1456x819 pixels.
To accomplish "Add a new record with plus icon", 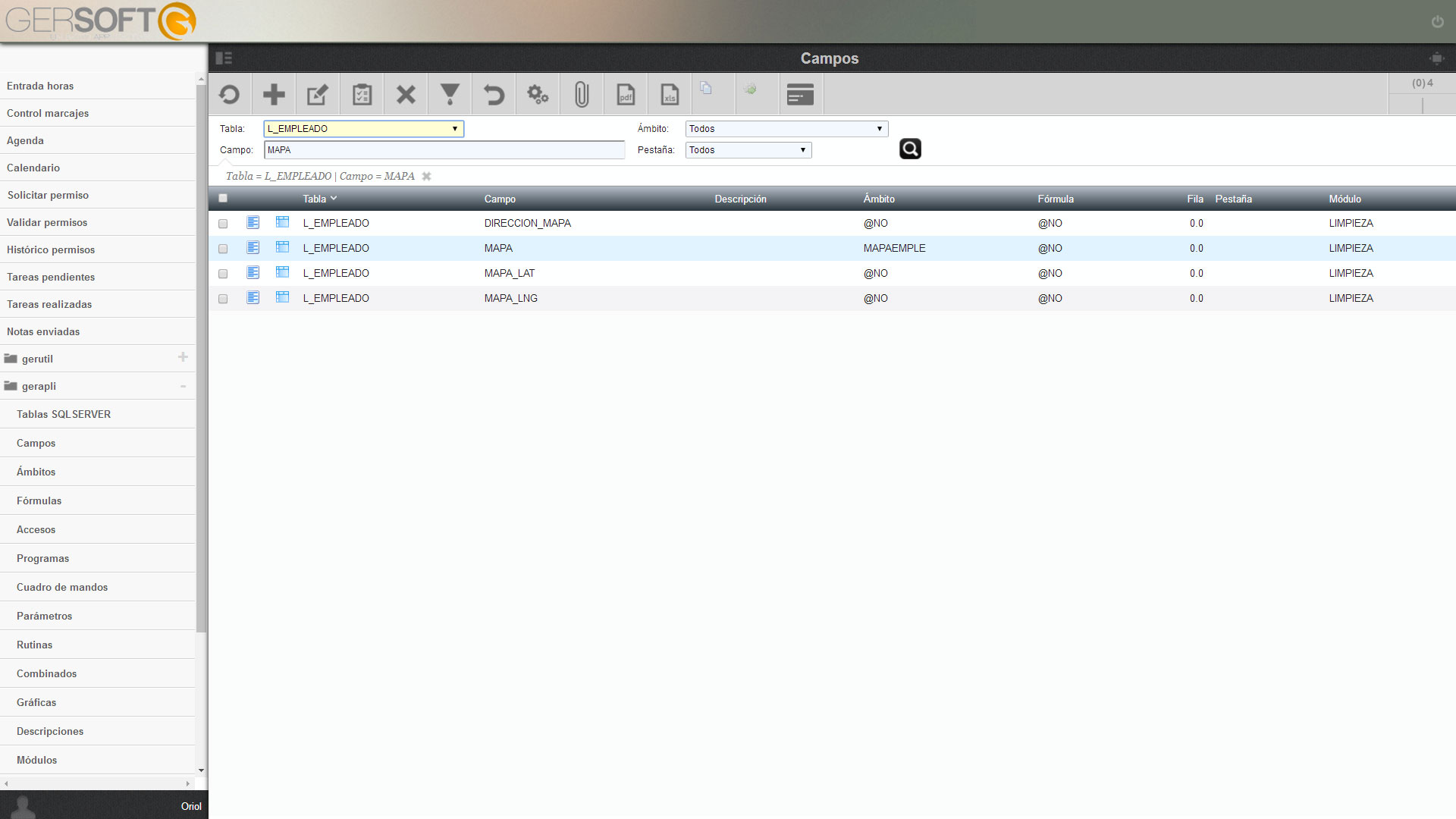I will [274, 95].
